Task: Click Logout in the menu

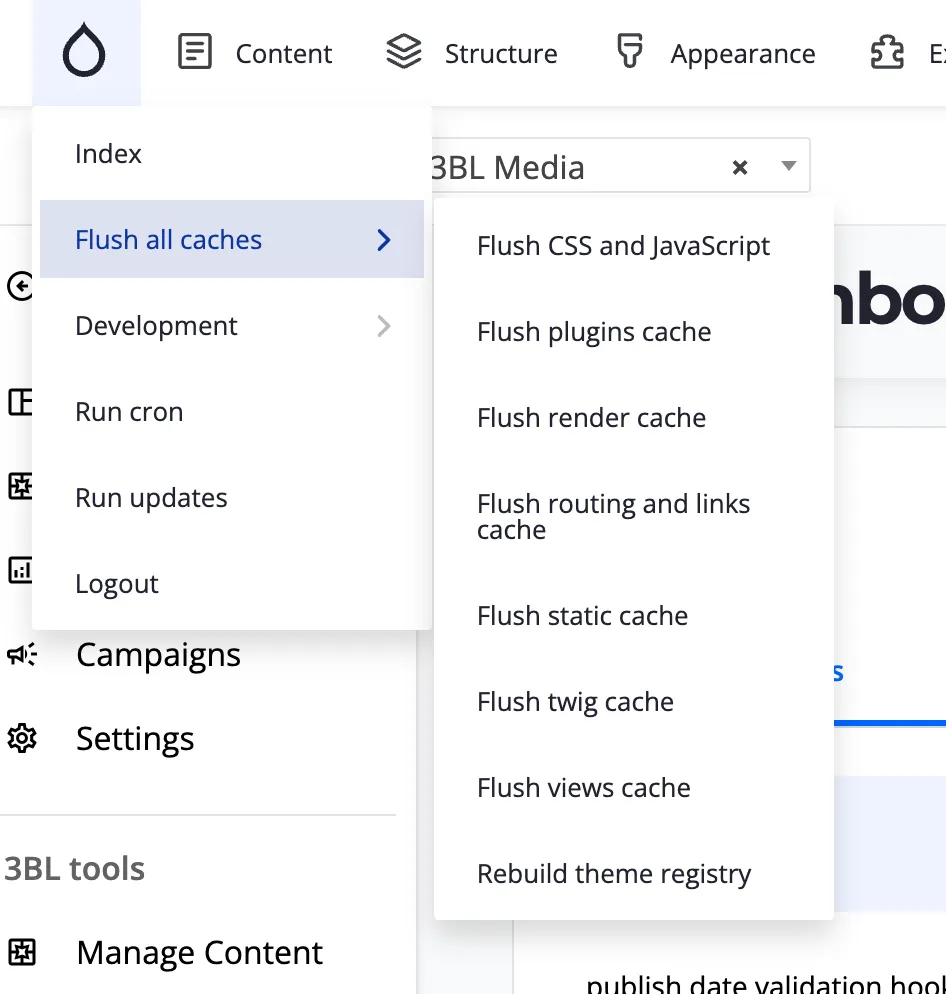Action: [232, 584]
